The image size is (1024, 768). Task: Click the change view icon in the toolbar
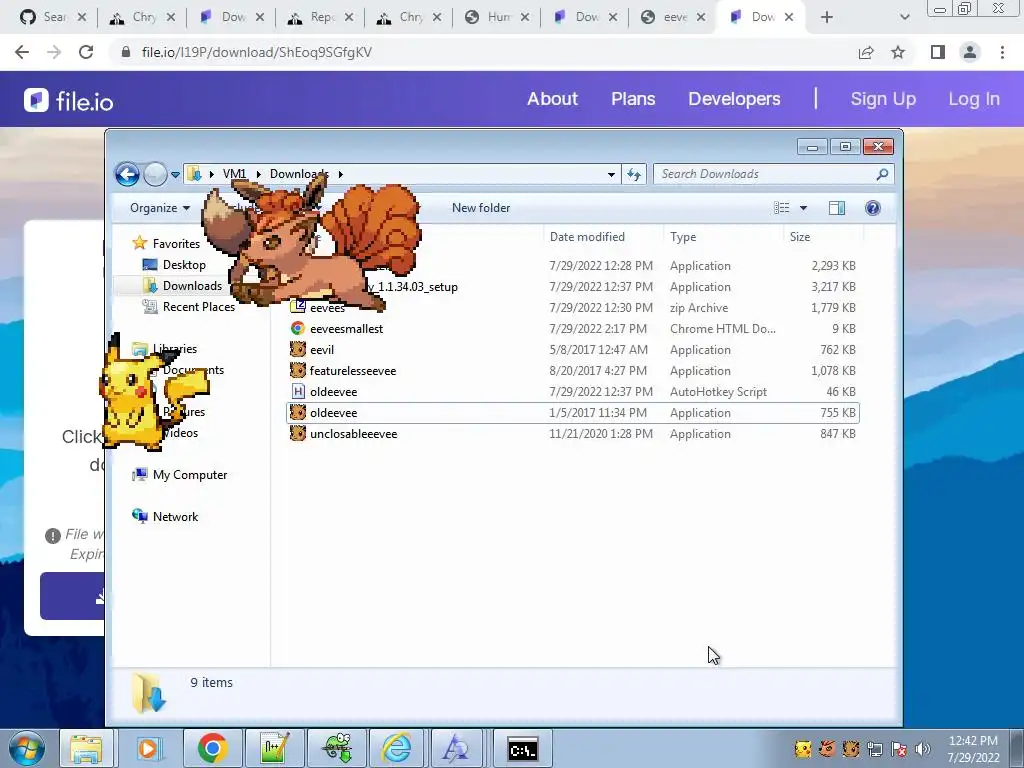(782, 208)
